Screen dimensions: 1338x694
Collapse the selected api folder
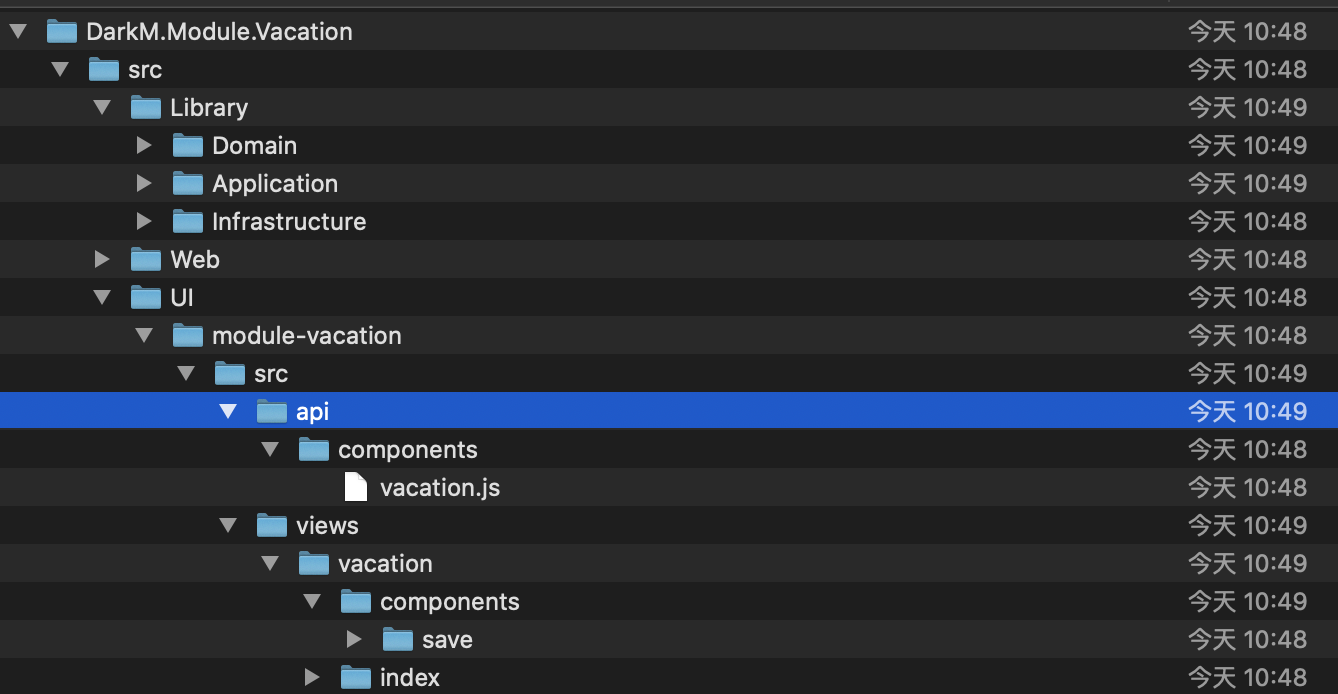[x=228, y=412]
